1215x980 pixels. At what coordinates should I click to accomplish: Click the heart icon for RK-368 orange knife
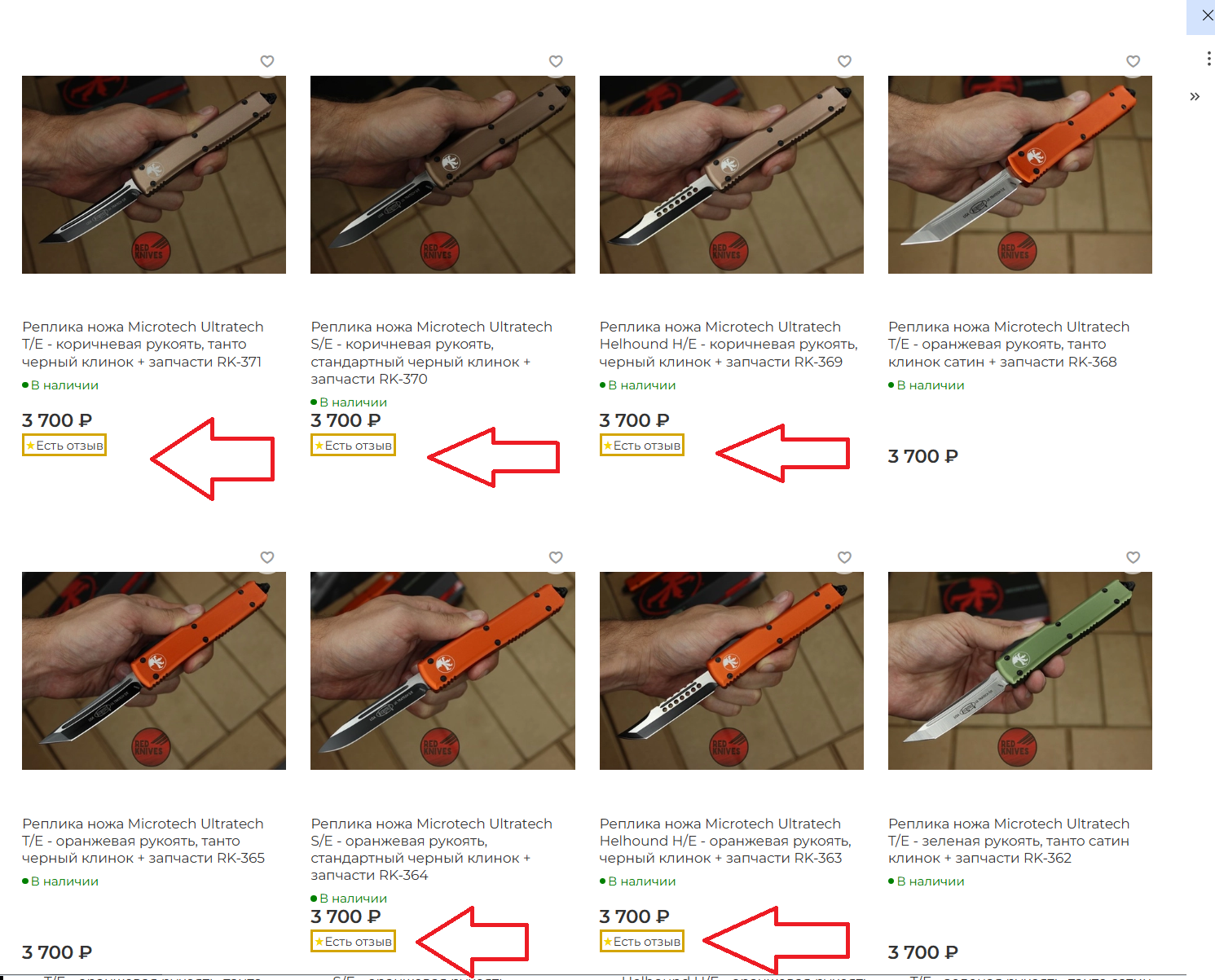coord(1133,61)
